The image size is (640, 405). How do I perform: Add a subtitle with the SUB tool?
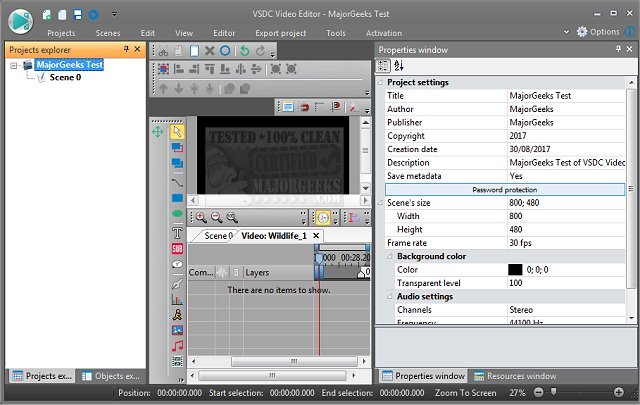(177, 249)
